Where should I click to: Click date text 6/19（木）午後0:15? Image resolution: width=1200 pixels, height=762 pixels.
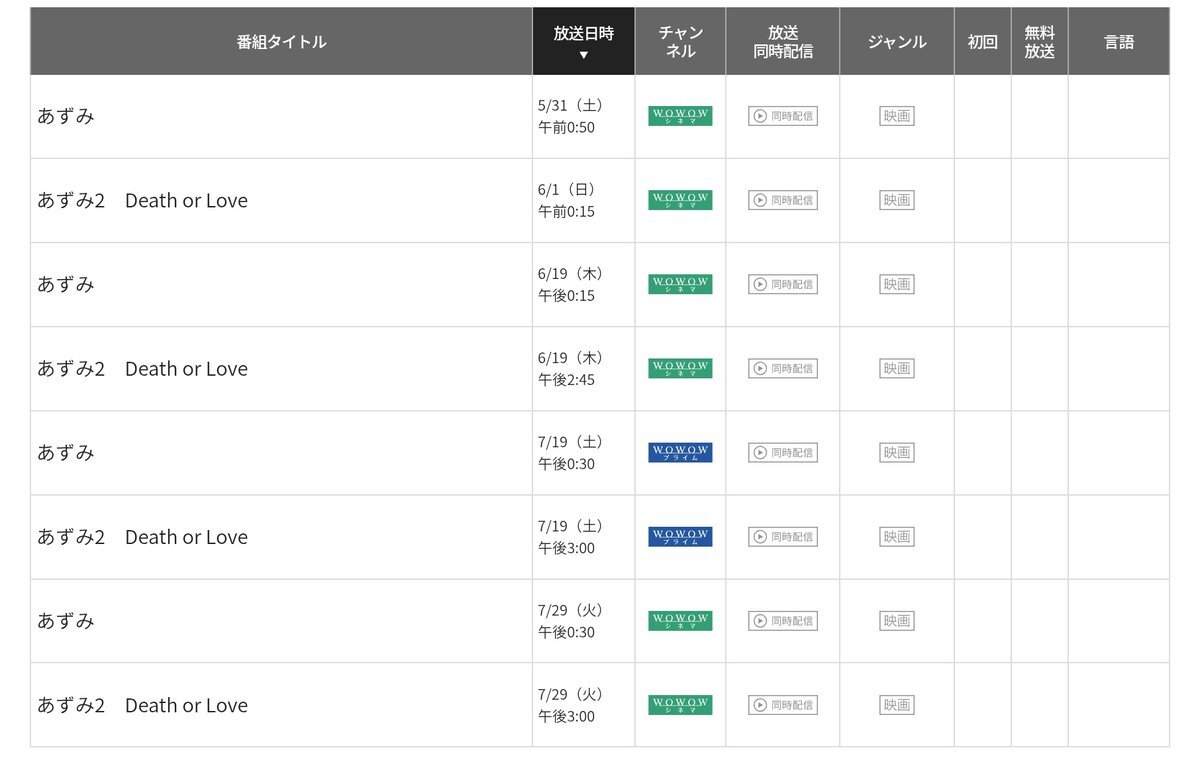[571, 284]
